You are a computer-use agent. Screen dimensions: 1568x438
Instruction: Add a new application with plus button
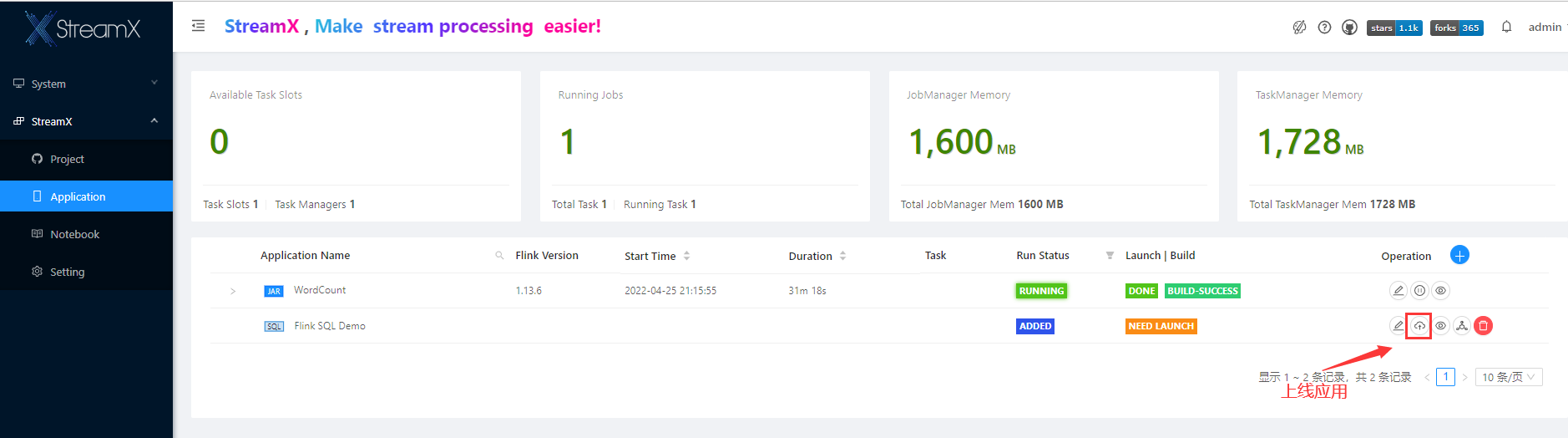tap(1459, 255)
